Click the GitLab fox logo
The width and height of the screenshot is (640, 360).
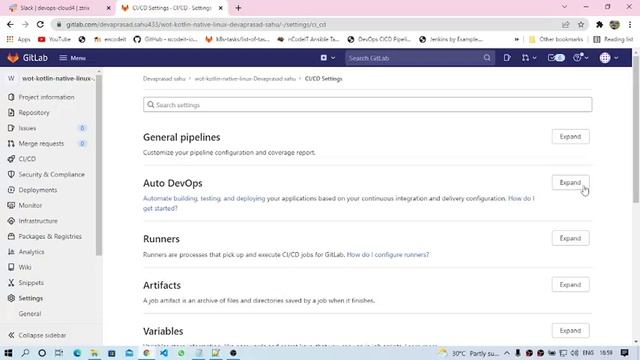pos(13,58)
